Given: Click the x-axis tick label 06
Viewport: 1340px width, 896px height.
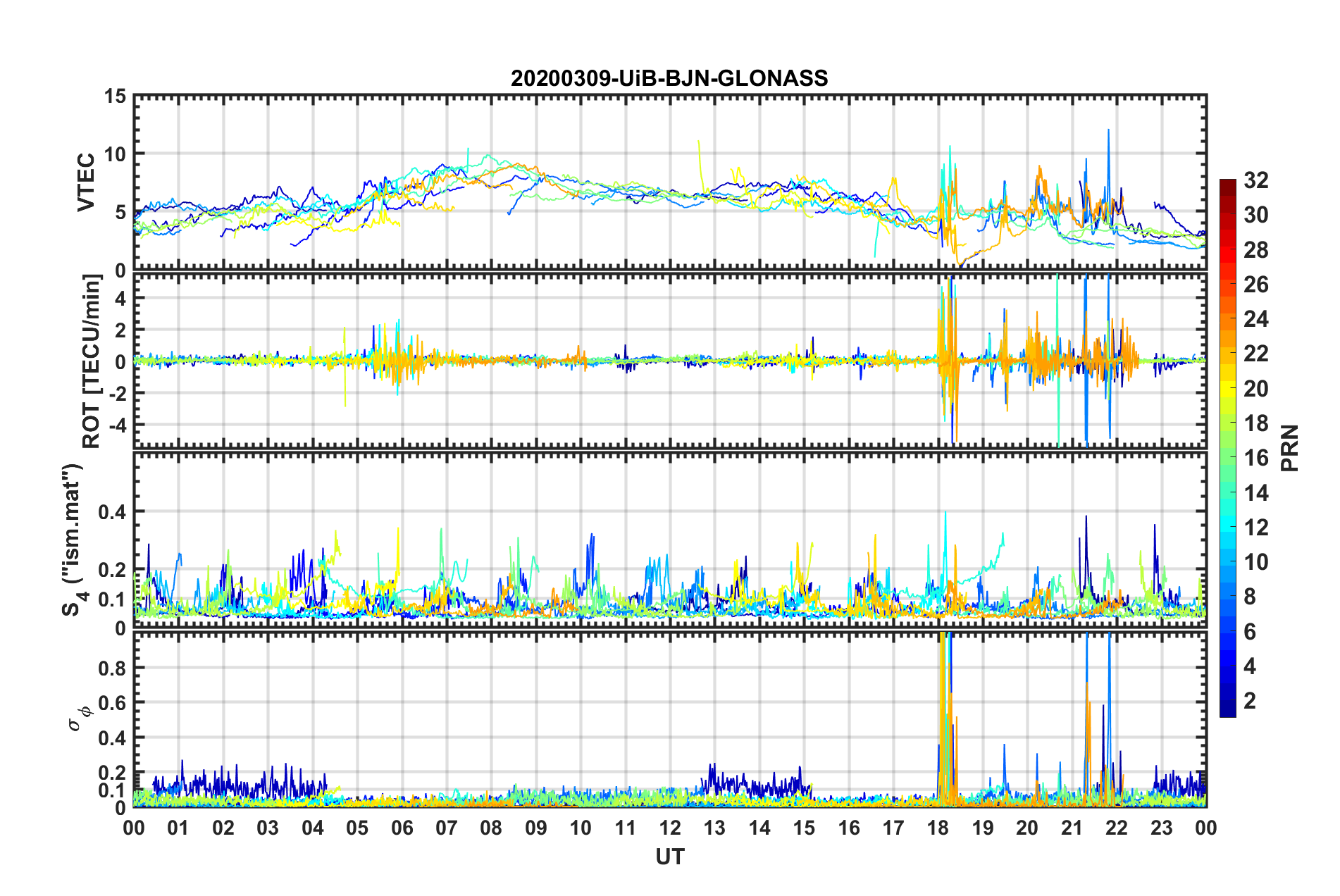Looking at the screenshot, I should point(402,828).
